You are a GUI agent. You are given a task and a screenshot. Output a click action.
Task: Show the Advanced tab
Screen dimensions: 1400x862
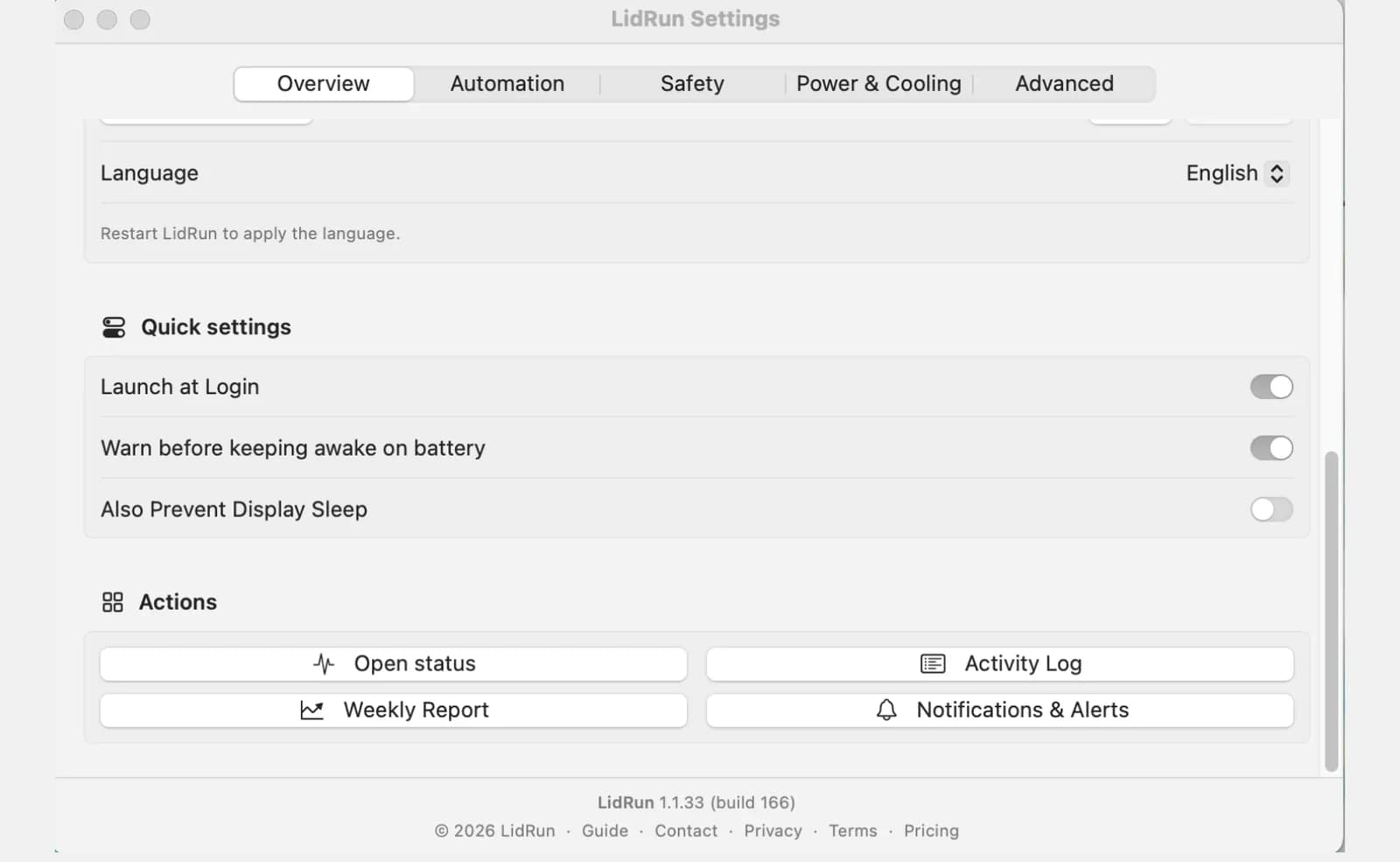tap(1064, 84)
